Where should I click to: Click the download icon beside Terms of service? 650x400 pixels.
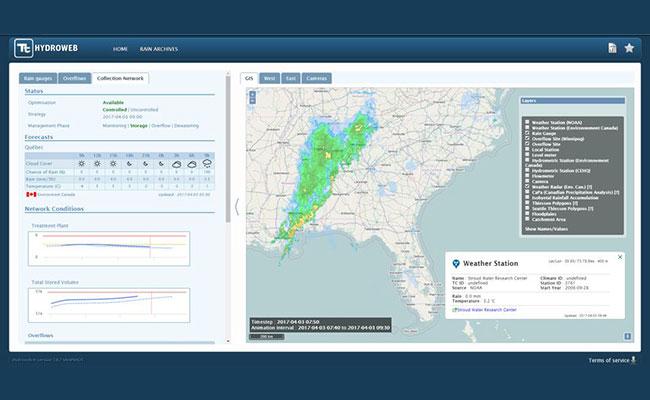[x=633, y=360]
